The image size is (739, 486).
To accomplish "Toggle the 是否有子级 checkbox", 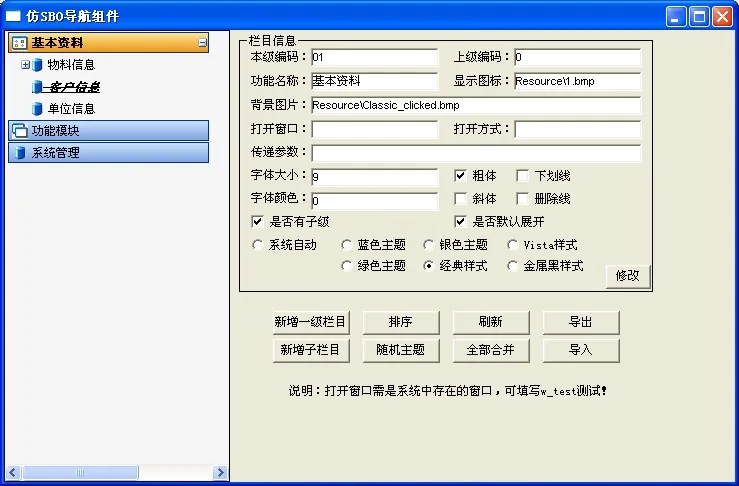I will pyautogui.click(x=257, y=222).
